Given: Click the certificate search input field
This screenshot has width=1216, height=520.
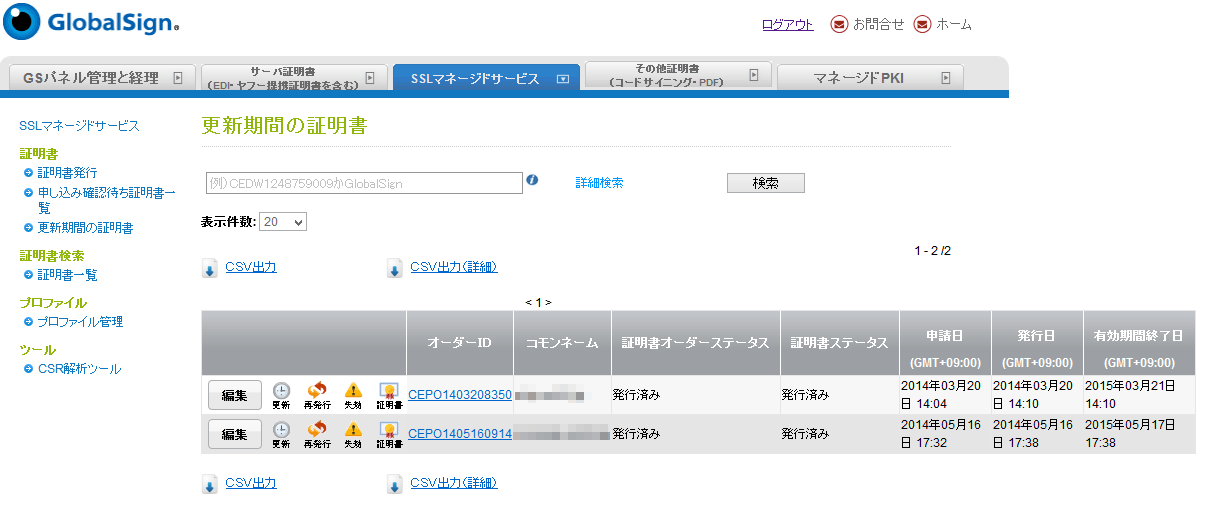Looking at the screenshot, I should [x=364, y=183].
